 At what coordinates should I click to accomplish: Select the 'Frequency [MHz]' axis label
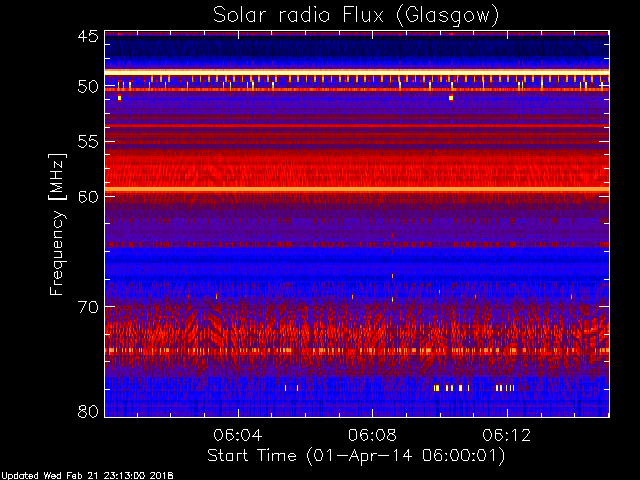click(57, 224)
